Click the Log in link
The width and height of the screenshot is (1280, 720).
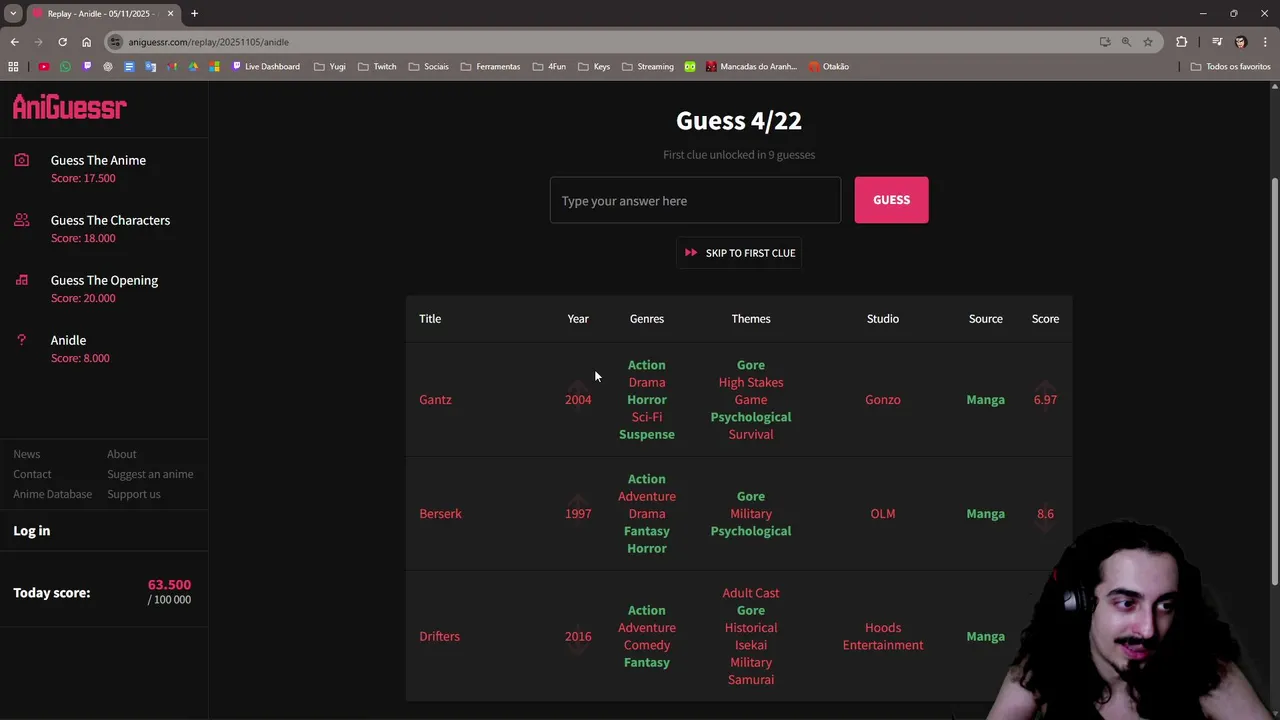coord(31,531)
